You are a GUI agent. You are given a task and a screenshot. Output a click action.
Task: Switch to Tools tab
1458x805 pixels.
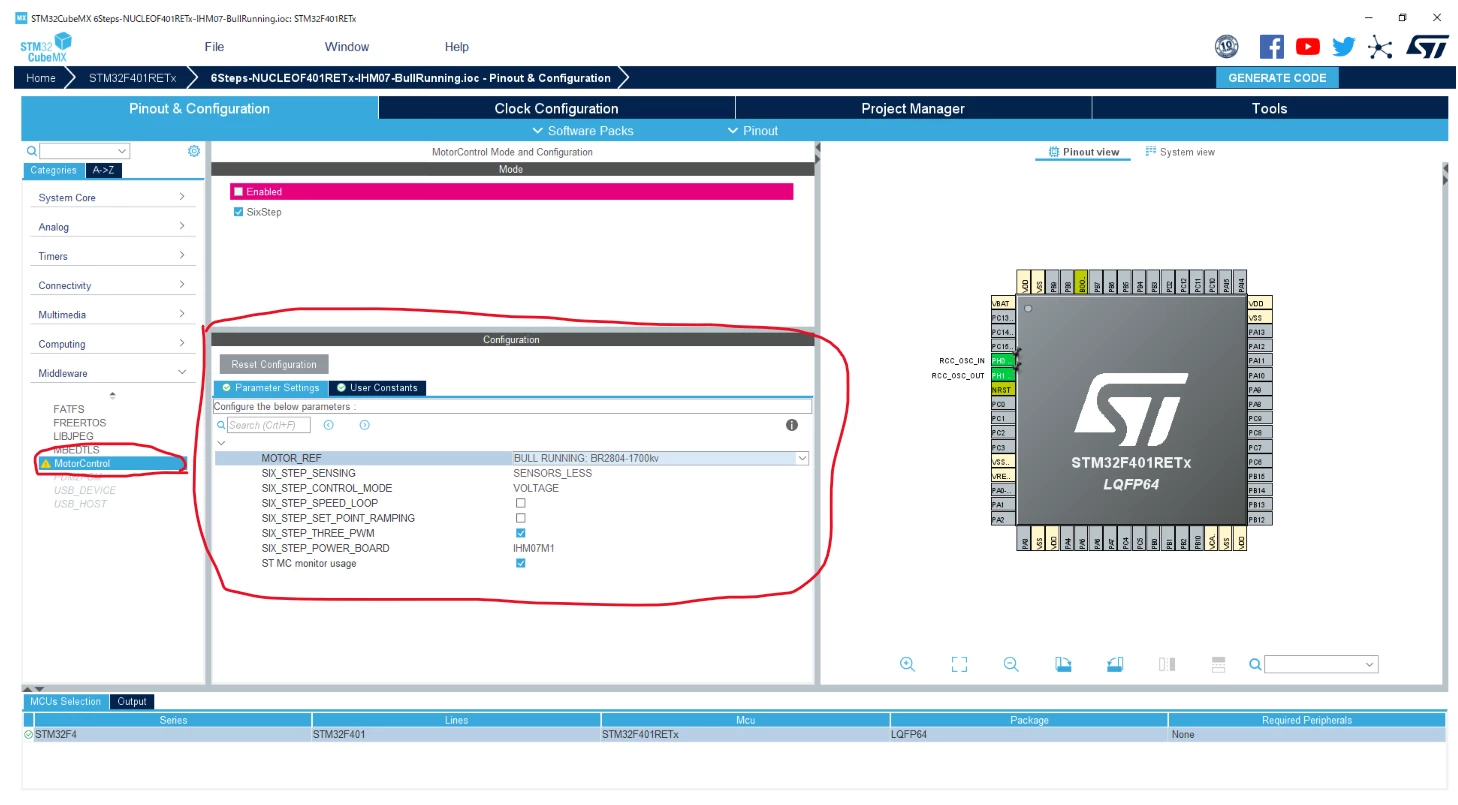coord(1269,108)
